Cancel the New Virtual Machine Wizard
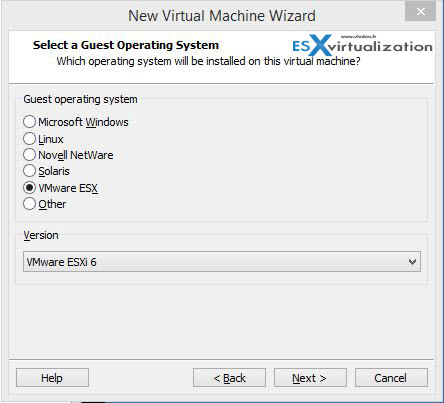444x403 pixels. point(391,378)
